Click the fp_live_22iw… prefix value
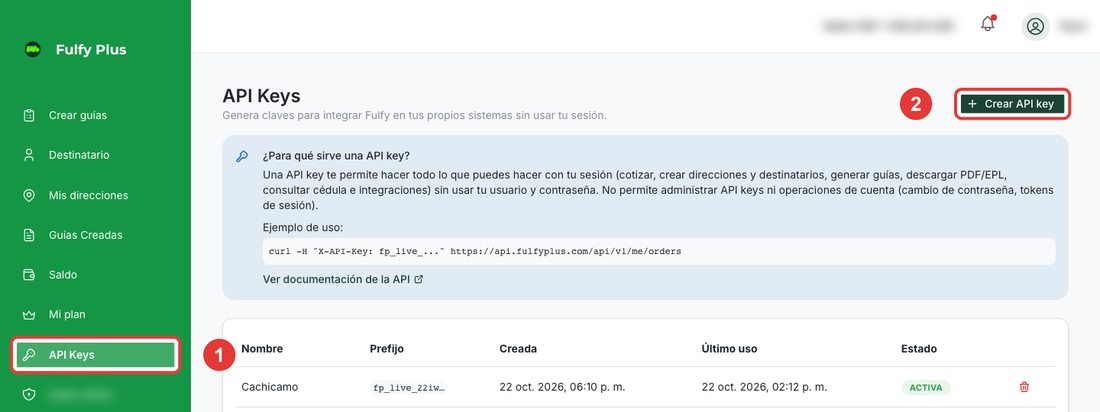Screen dimensions: 1100x412 pyautogui.click(x=408, y=387)
